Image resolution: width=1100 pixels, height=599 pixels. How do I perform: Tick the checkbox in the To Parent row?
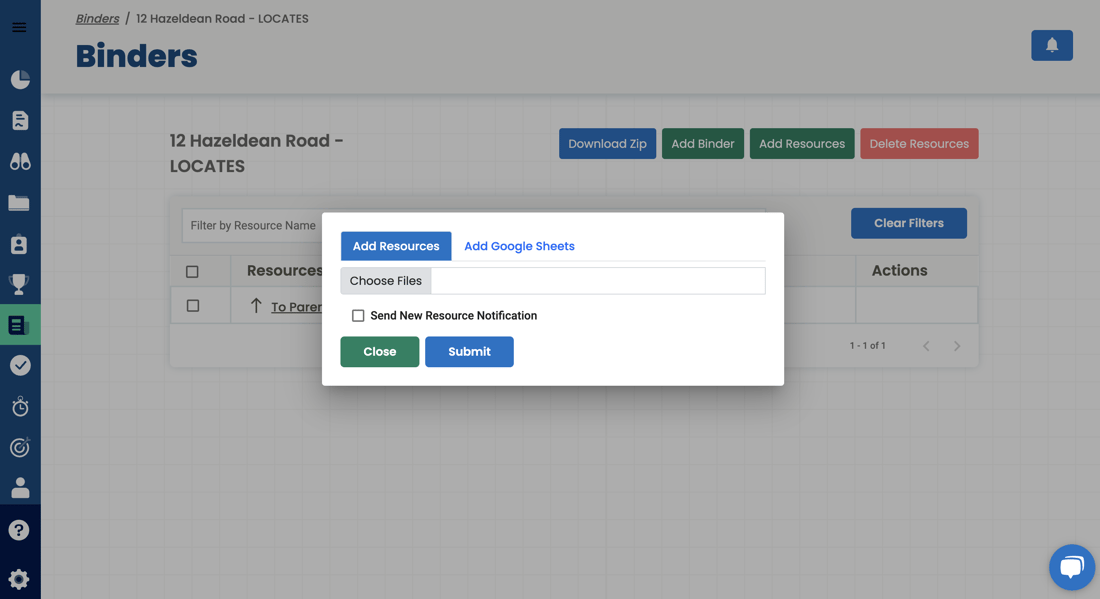(x=193, y=306)
